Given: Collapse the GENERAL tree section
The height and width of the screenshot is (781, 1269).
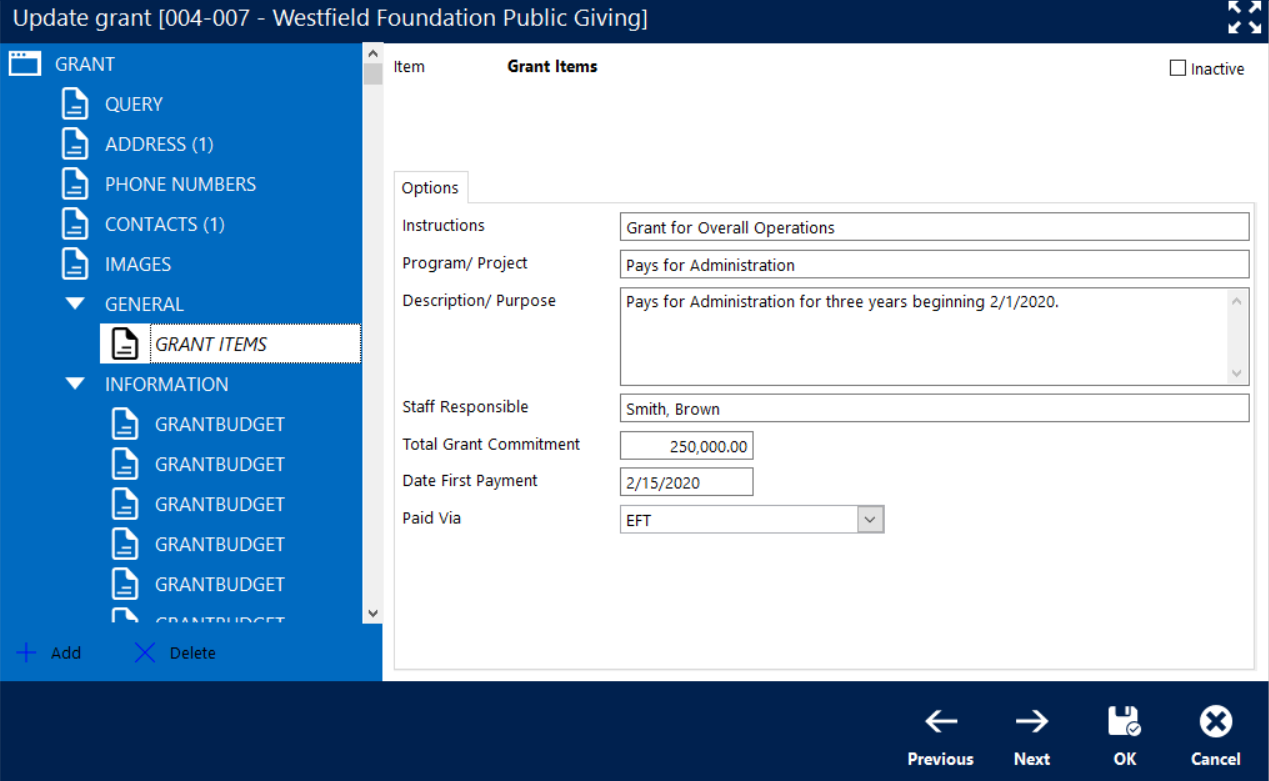Looking at the screenshot, I should 75,304.
